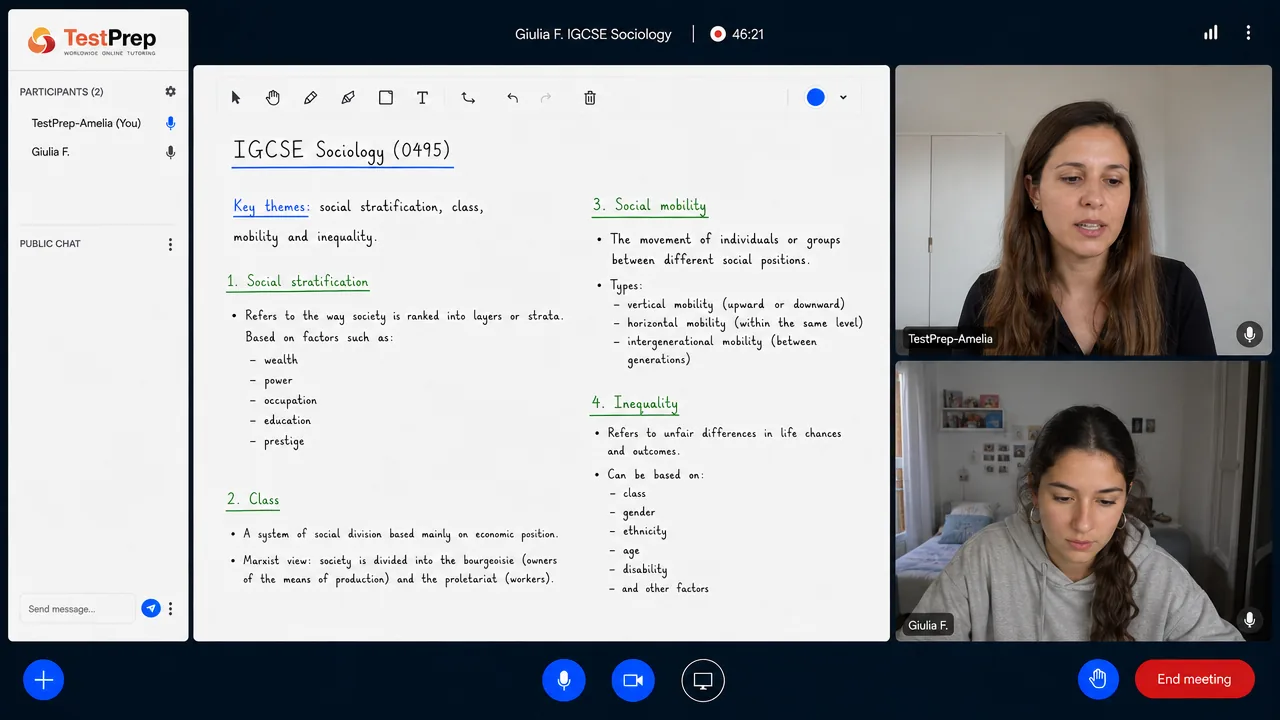Select TestPrep-Amelia video tile
Viewport: 1280px width, 720px height.
[1083, 210]
